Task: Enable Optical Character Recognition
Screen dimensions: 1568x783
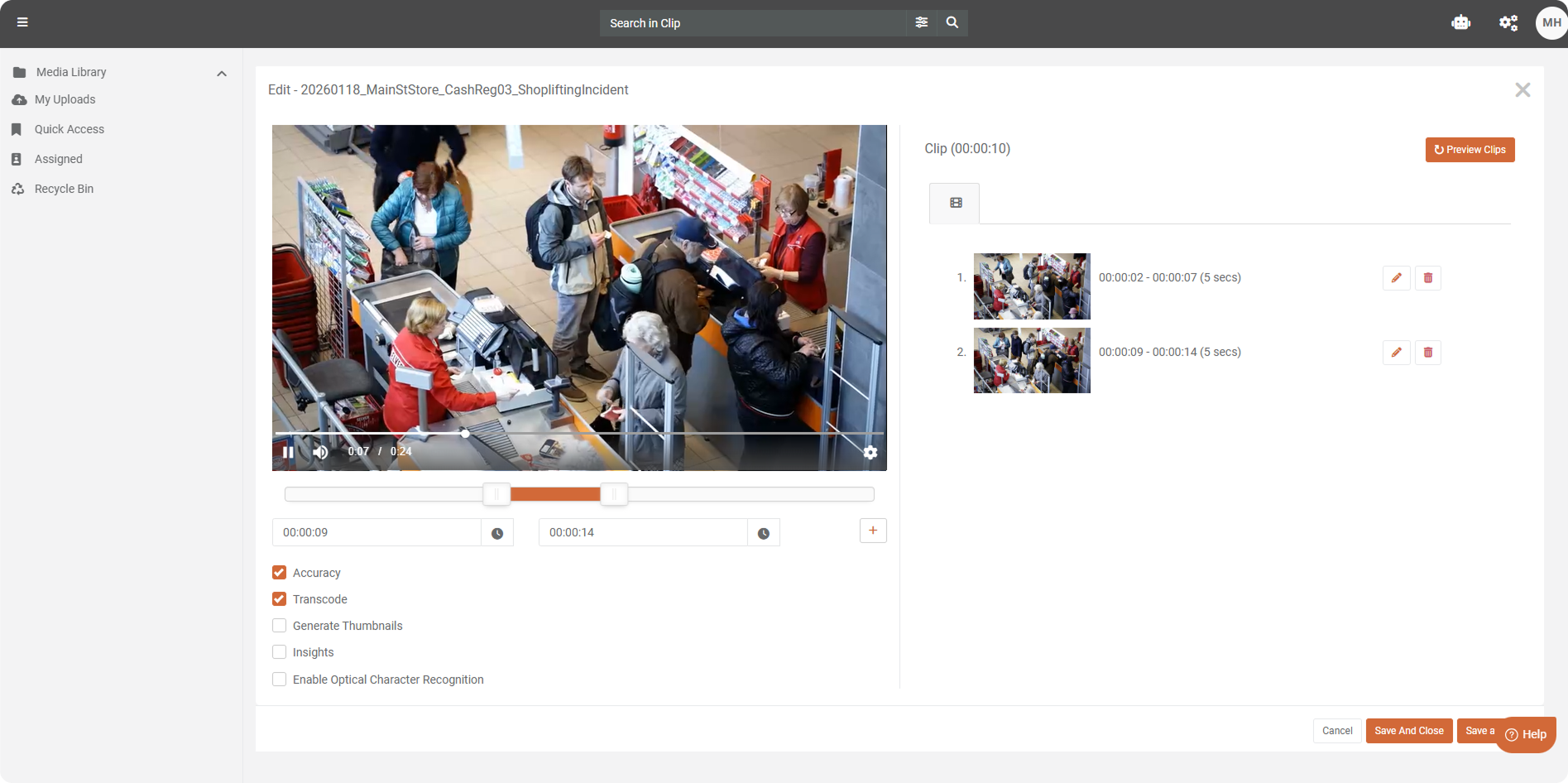Action: click(279, 679)
